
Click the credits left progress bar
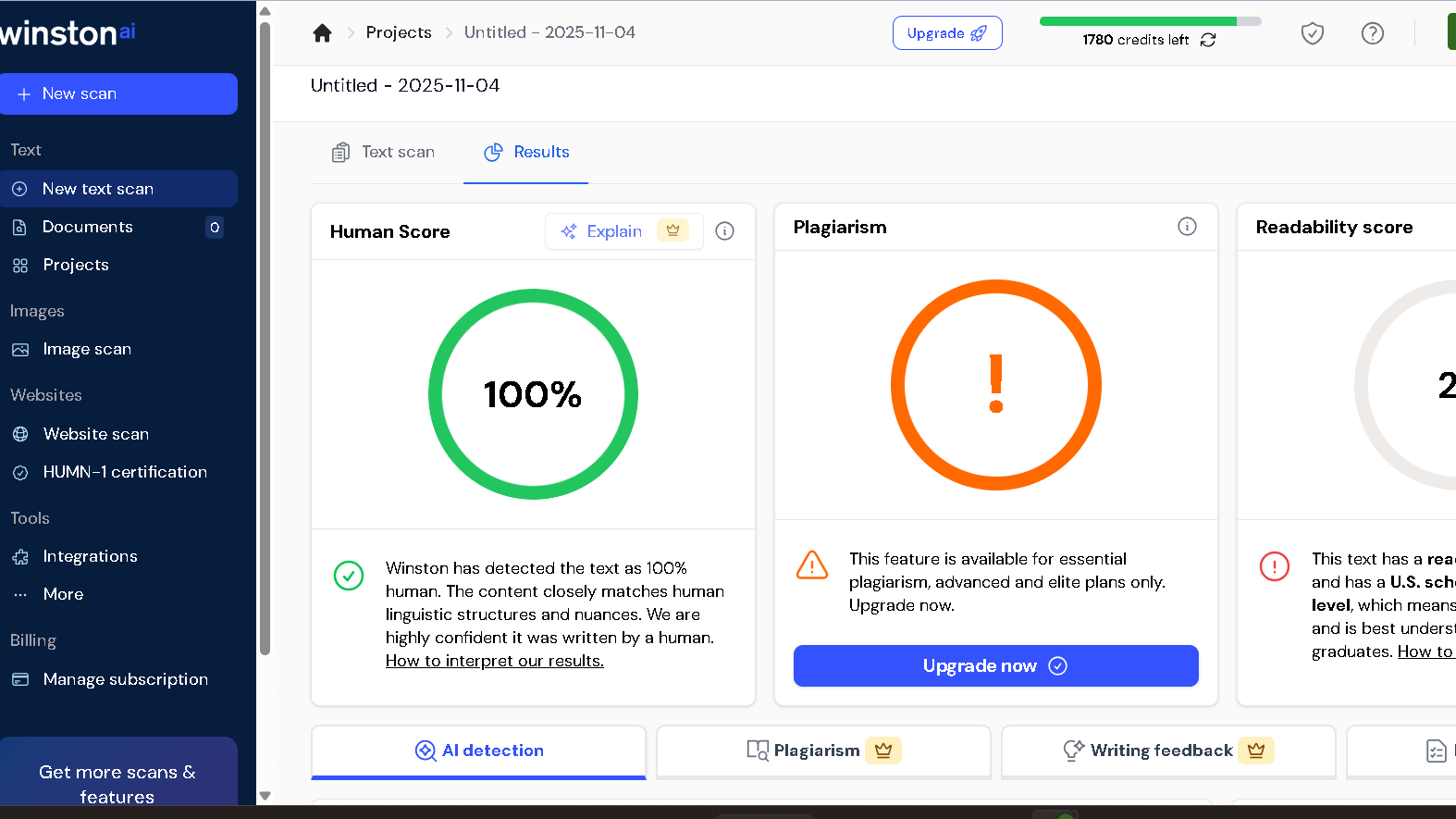[1150, 21]
